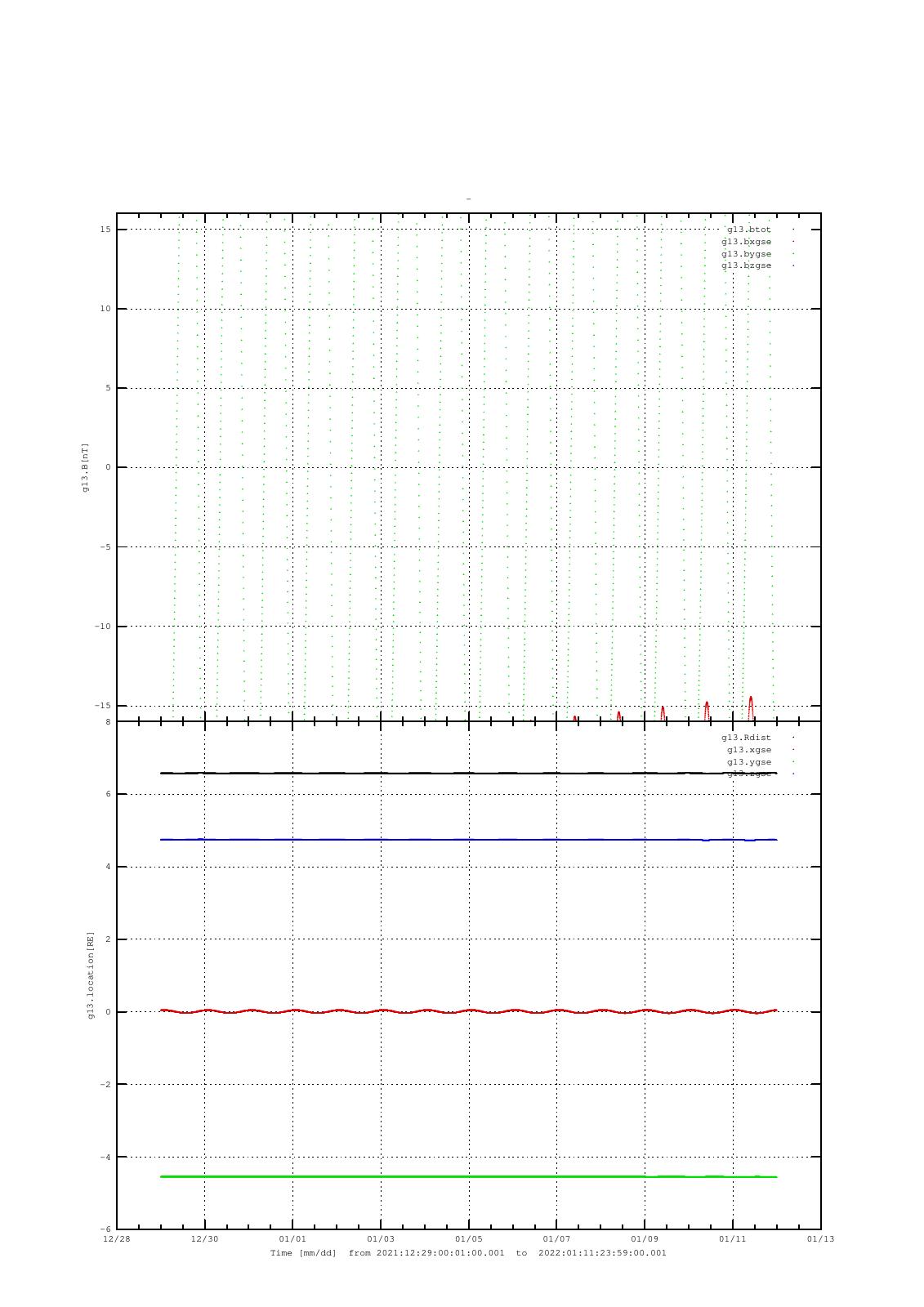Screen dimensions: 924x1307
Task: Click the 10 tick on the B axis
Action: [x=106, y=309]
